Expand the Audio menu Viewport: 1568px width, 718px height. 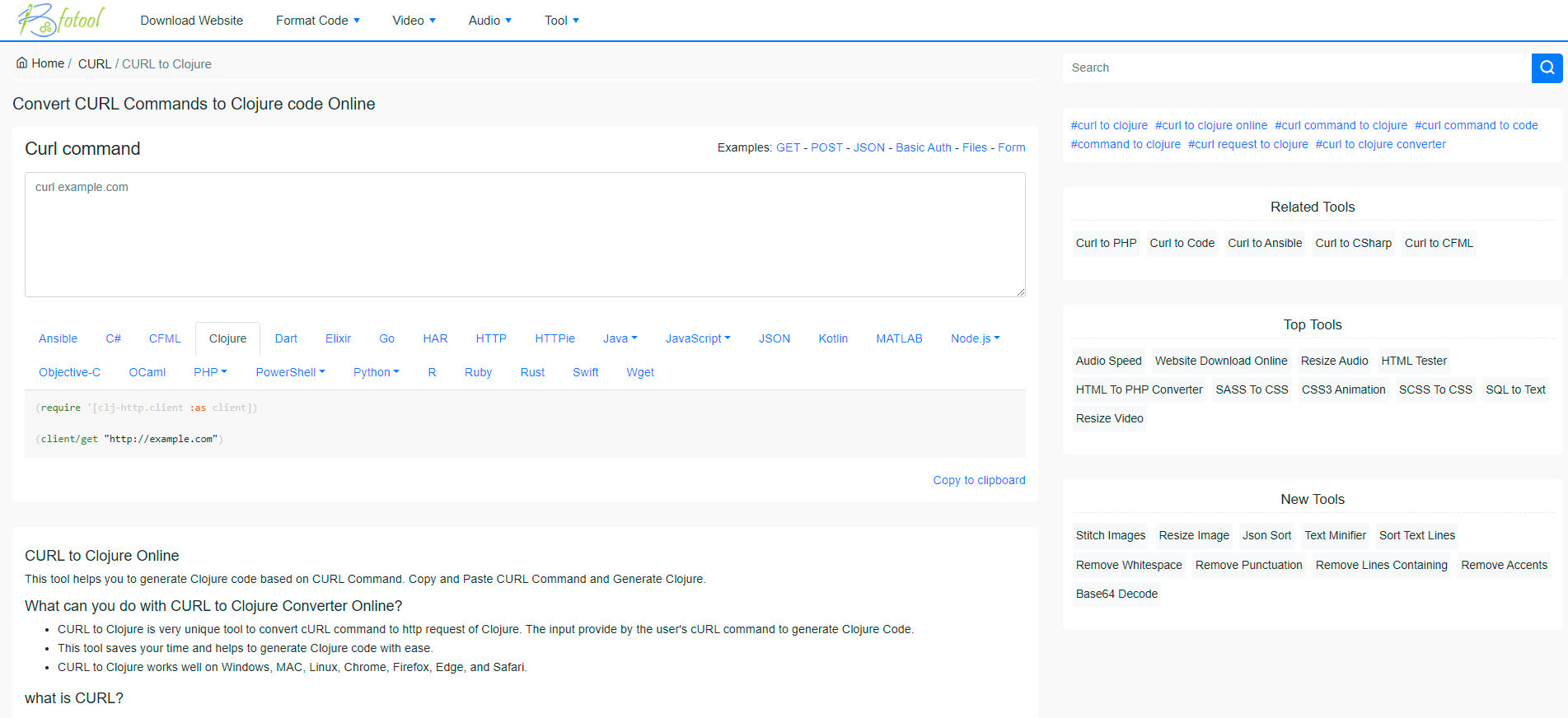(489, 21)
